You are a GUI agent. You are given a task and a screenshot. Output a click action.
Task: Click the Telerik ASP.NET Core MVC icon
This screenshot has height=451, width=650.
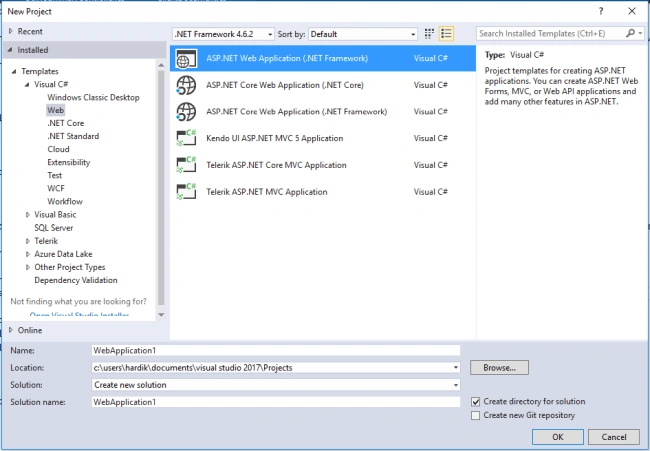click(x=186, y=165)
